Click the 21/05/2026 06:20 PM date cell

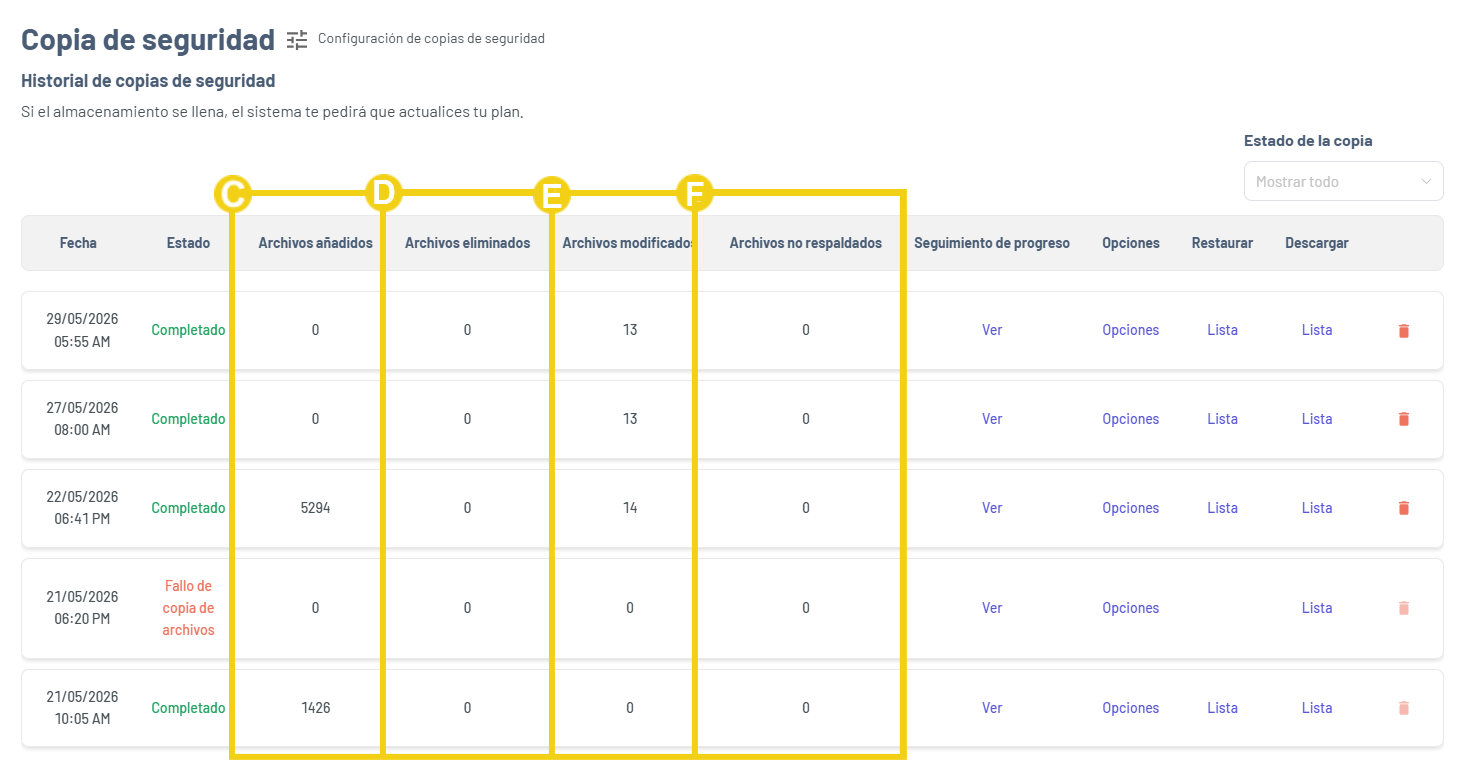[82, 608]
